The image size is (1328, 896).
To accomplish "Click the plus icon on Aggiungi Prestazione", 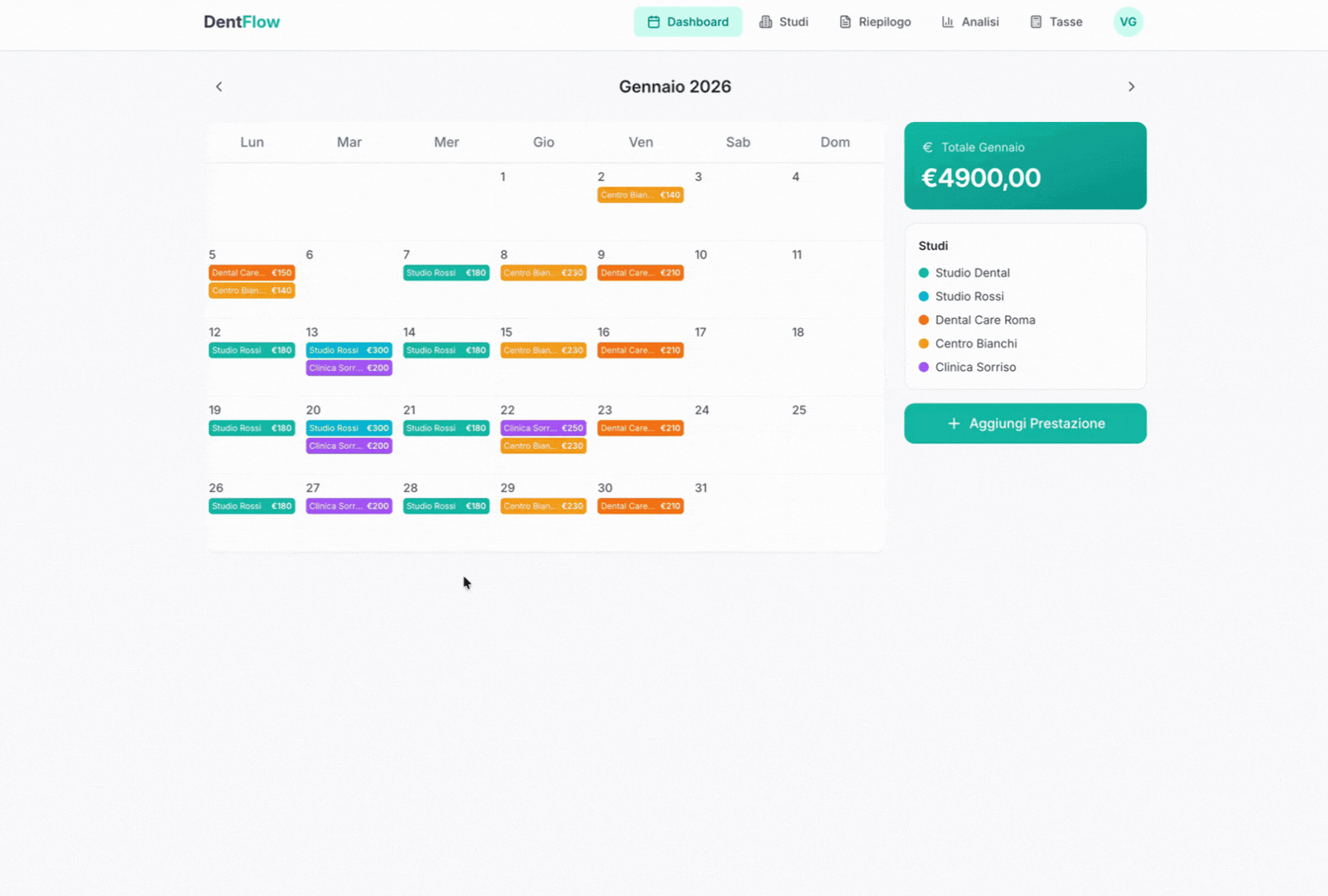I will [952, 423].
